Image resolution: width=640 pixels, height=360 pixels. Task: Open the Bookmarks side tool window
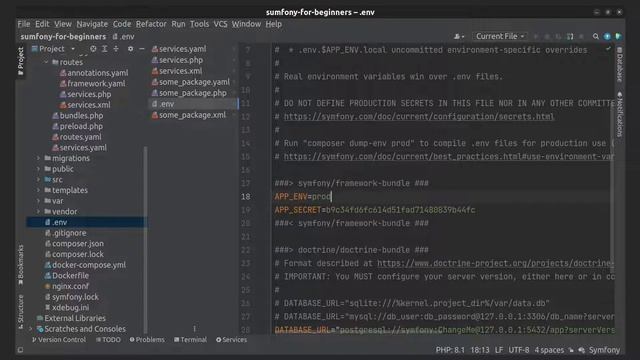coord(20,264)
